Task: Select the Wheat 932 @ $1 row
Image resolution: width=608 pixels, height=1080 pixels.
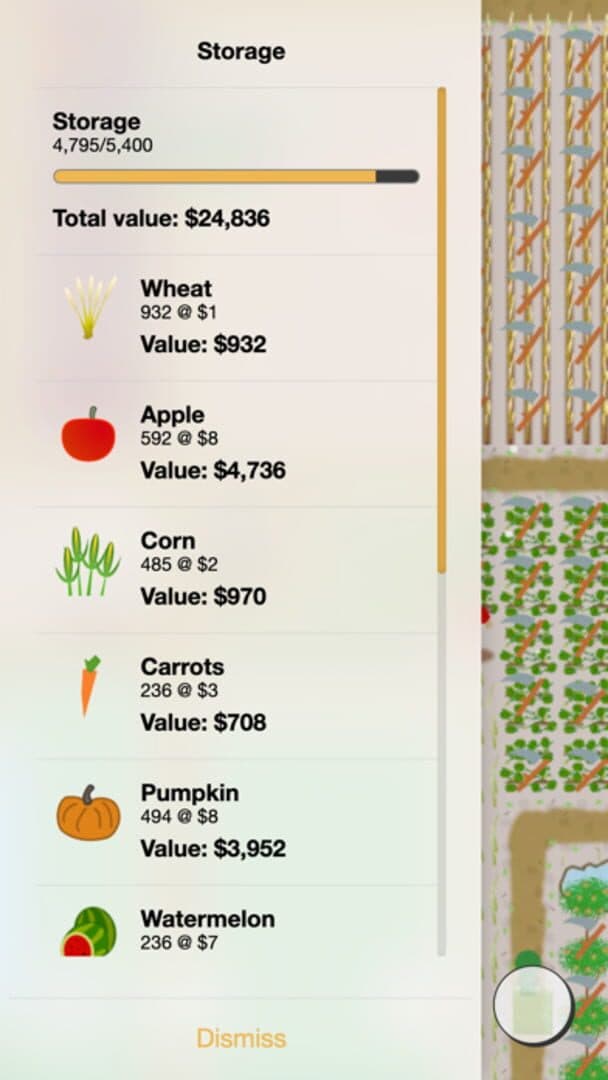Action: 236,318
